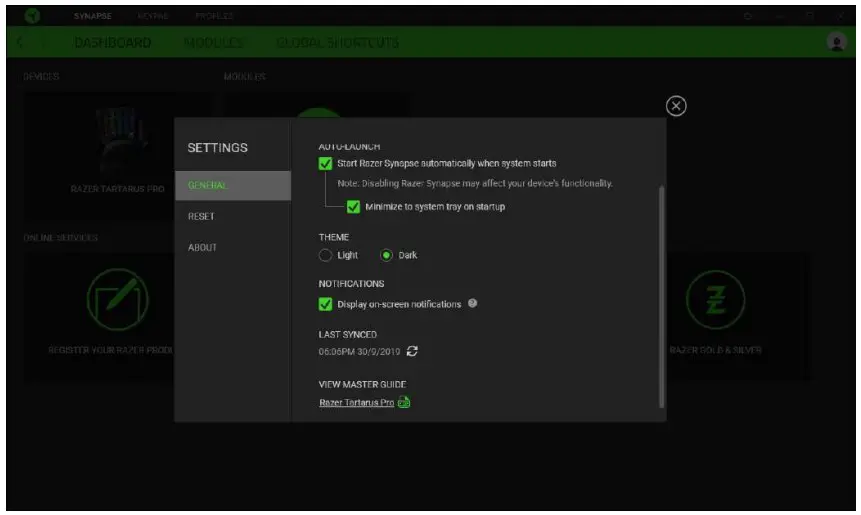
Task: Switch to the Synapse top tab
Action: coord(93,16)
